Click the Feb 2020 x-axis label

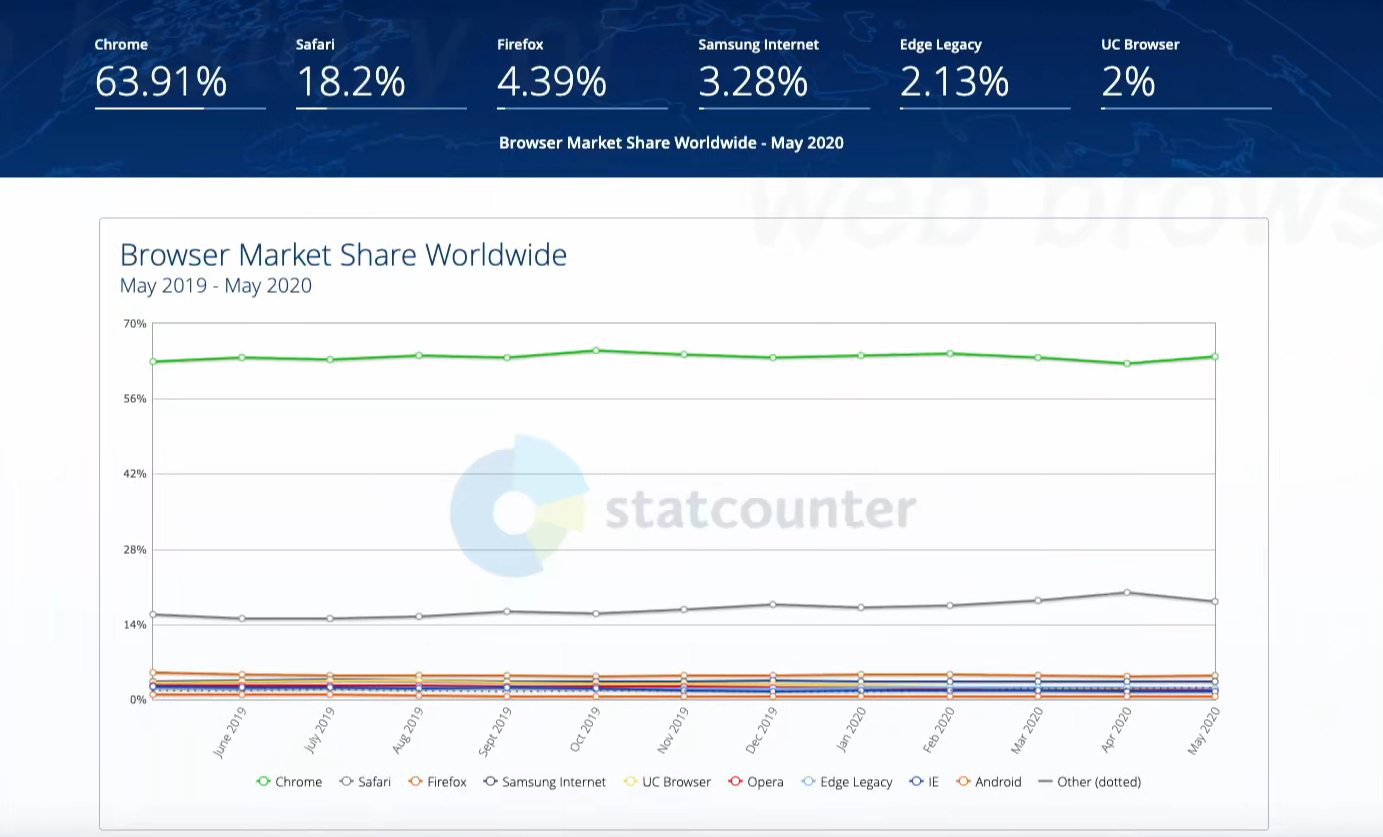[939, 731]
